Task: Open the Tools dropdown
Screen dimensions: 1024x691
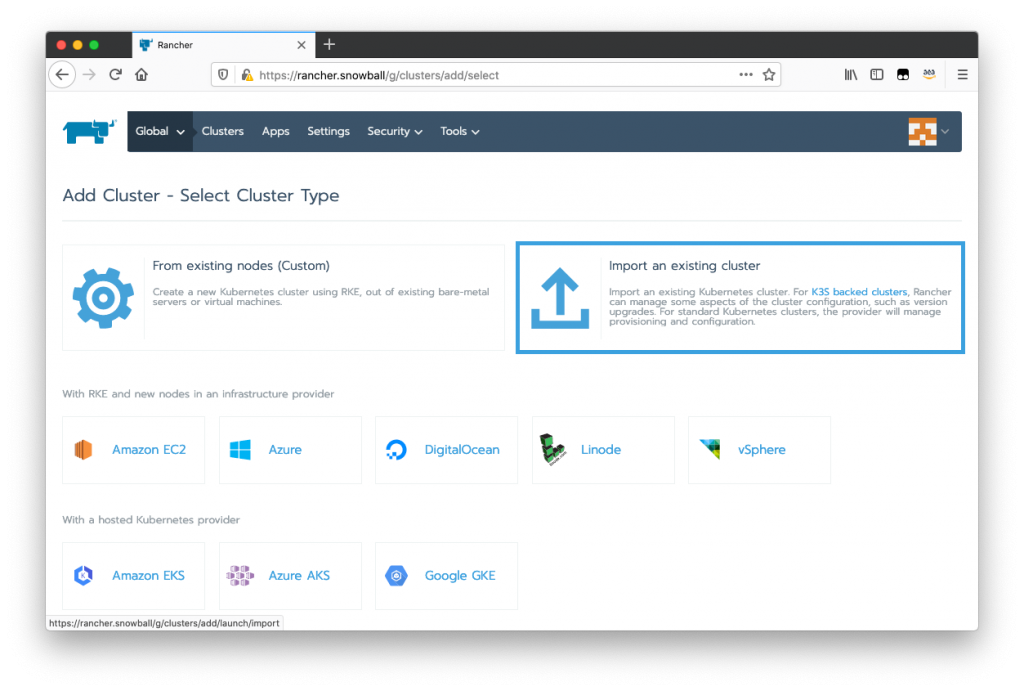Action: (x=459, y=131)
